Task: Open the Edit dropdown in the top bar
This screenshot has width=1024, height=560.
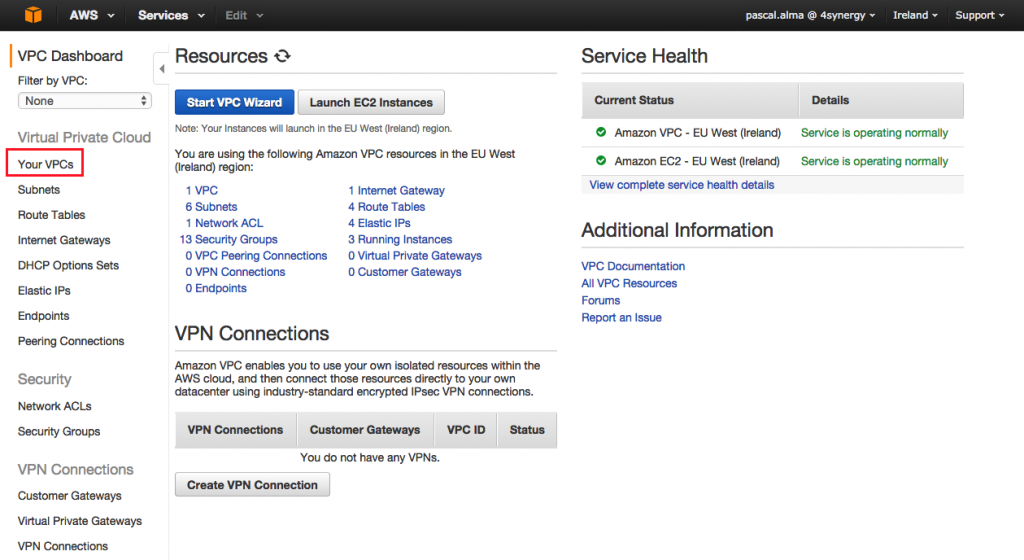Action: (244, 15)
